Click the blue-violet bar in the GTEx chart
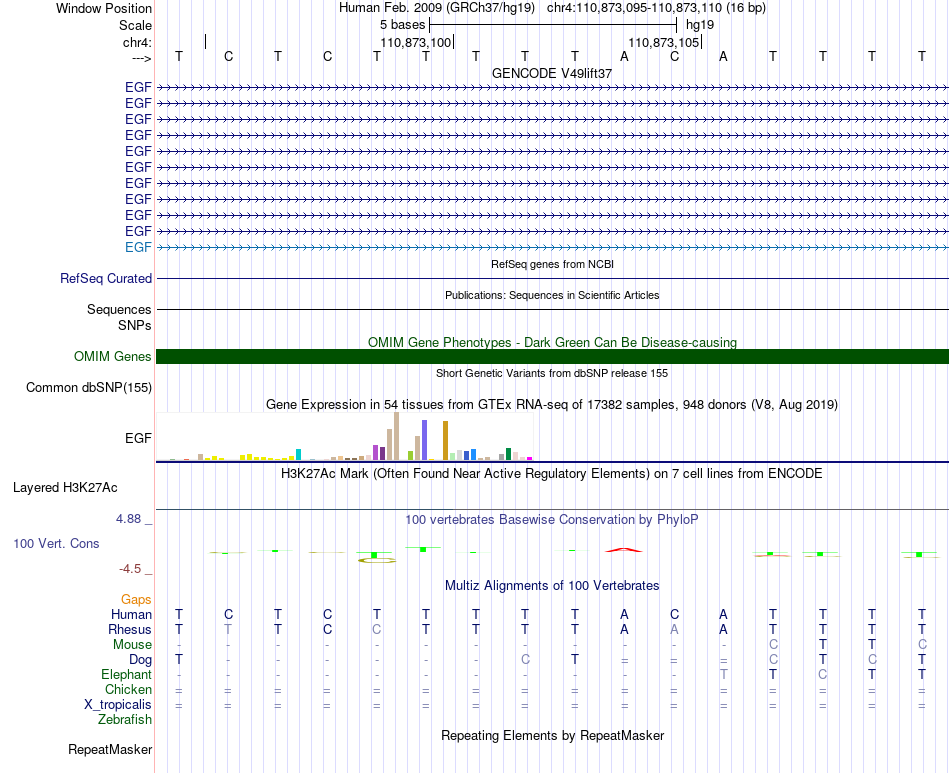Screen dimensions: 950x773 425,440
